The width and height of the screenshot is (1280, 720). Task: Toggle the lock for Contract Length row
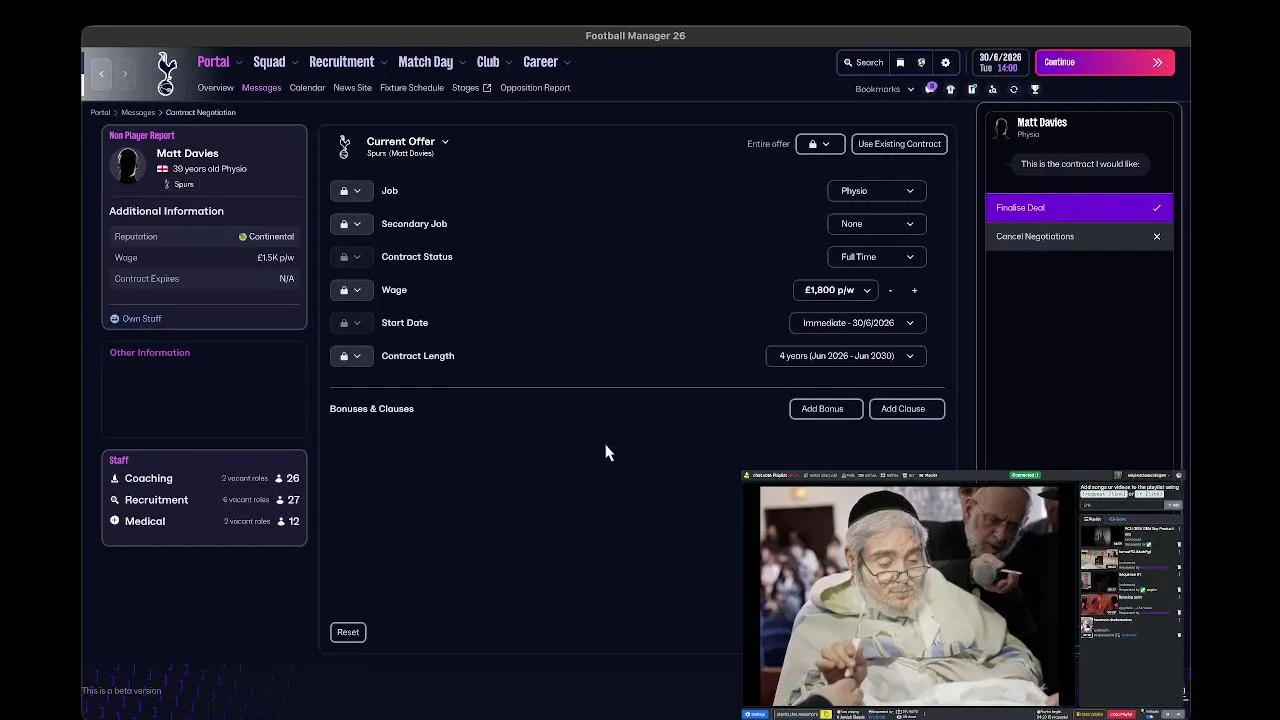point(351,356)
